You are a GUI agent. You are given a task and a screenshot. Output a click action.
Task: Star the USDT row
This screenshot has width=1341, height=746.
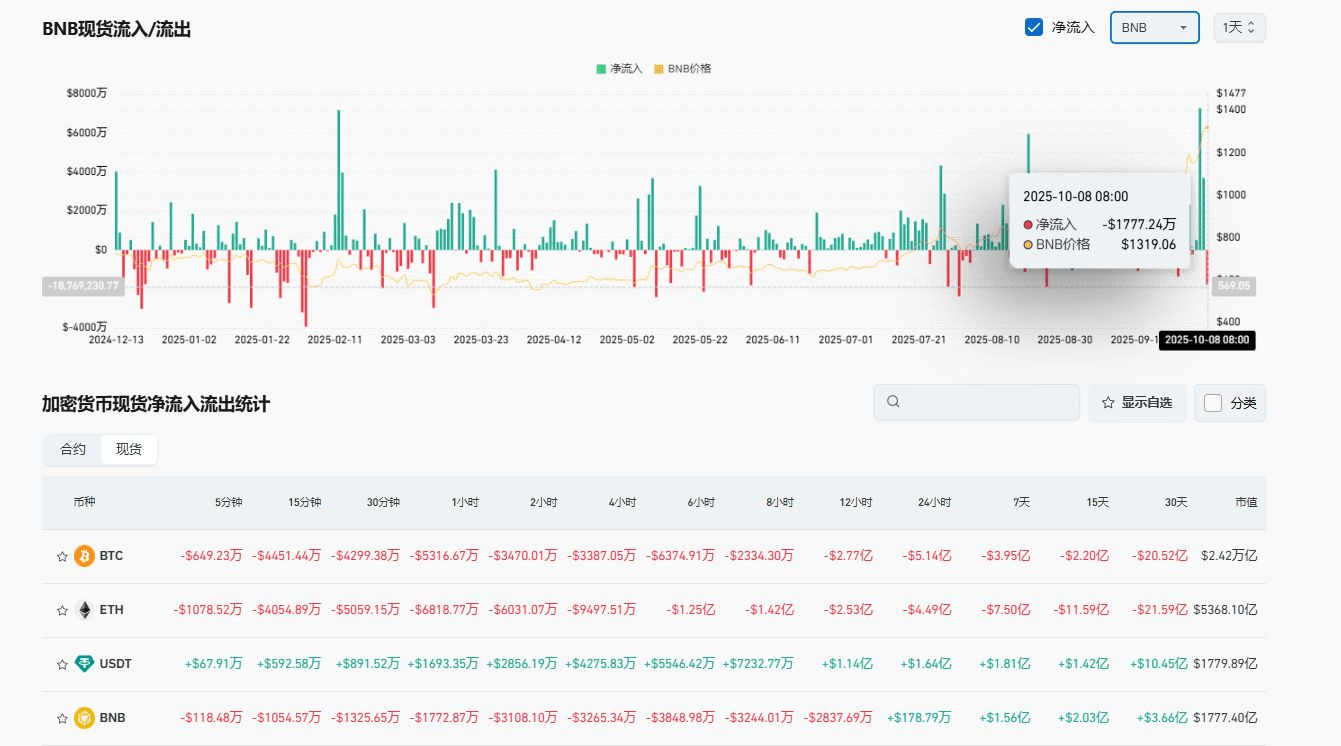click(62, 664)
